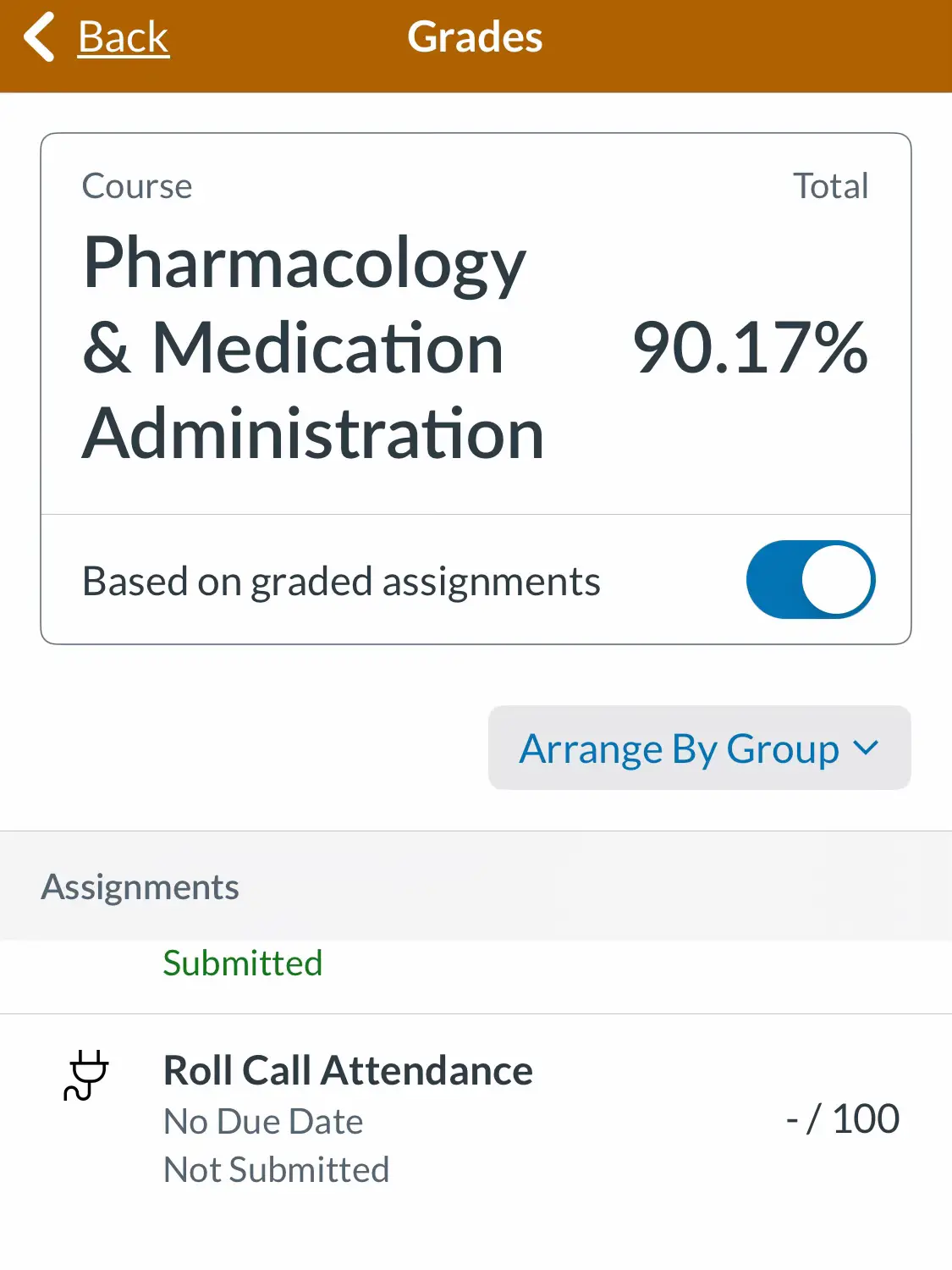Click the Pharmacology & Medication Administration course name
The height and width of the screenshot is (1270, 952).
point(313,347)
